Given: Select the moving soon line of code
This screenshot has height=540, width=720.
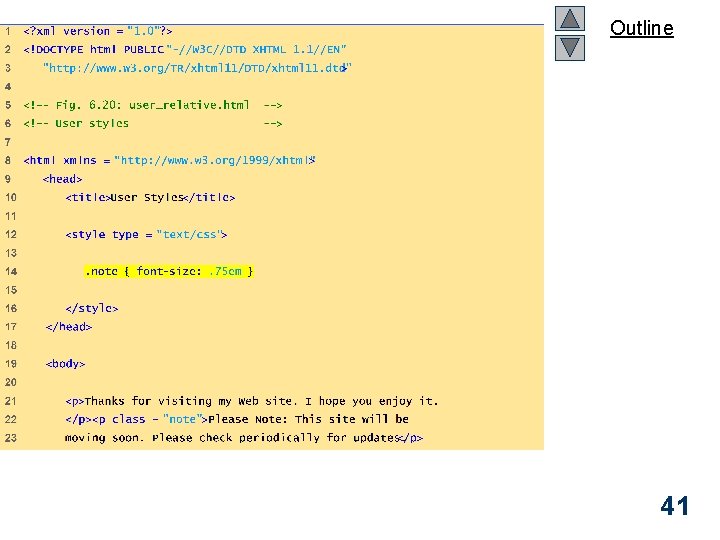Looking at the screenshot, I should [x=244, y=438].
